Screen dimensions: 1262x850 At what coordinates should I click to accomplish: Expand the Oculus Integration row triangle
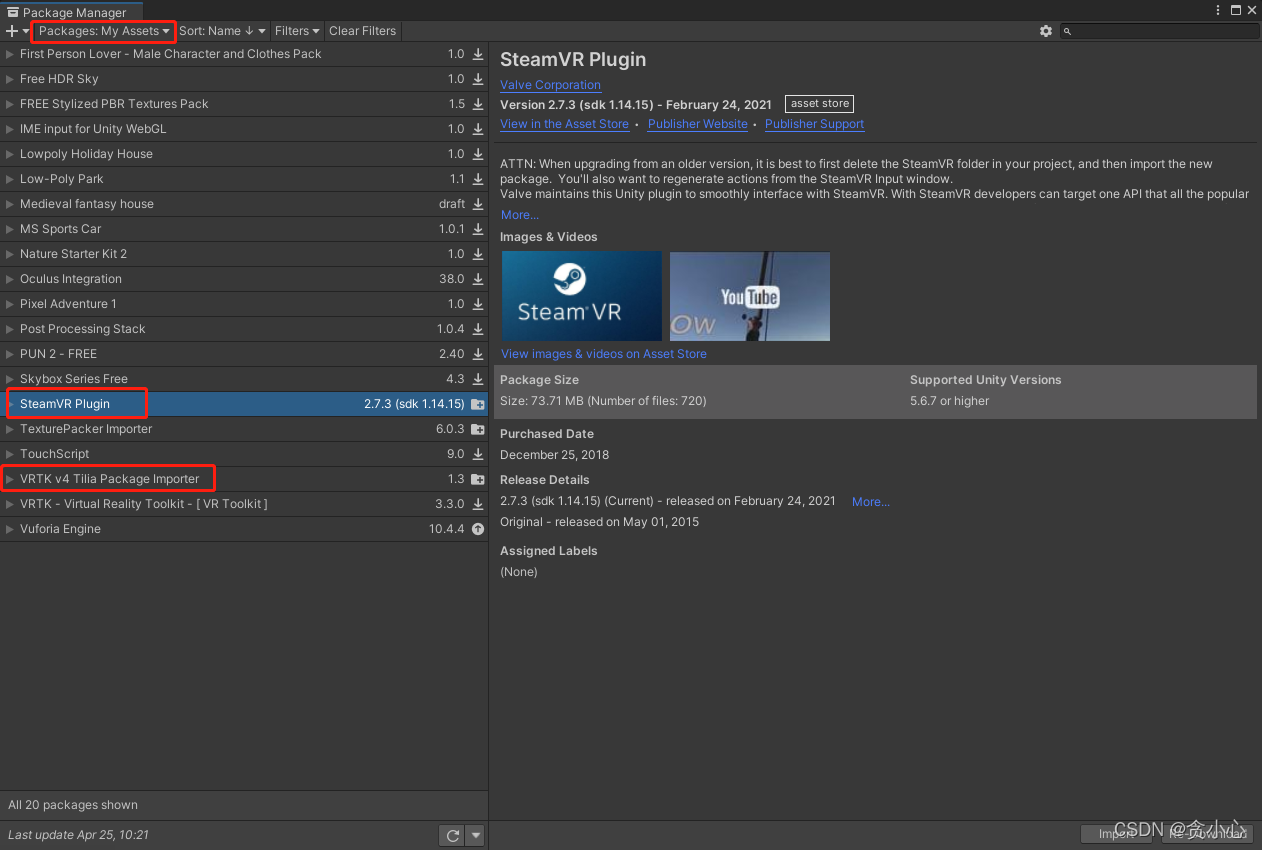pyautogui.click(x=10, y=279)
